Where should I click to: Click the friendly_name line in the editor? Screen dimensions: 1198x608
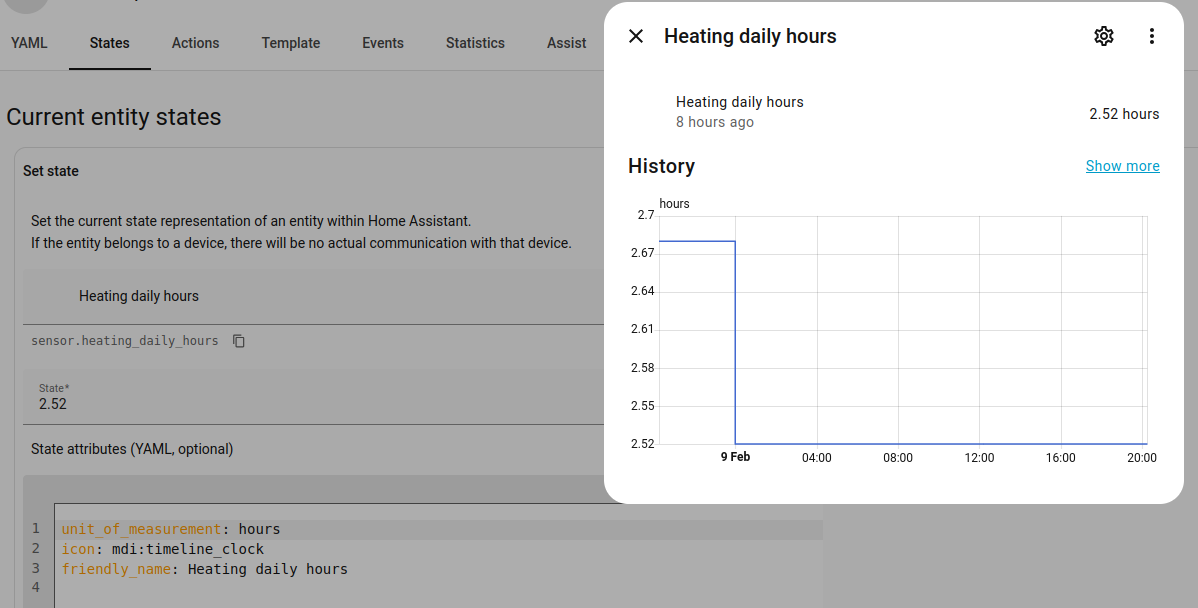[204, 569]
